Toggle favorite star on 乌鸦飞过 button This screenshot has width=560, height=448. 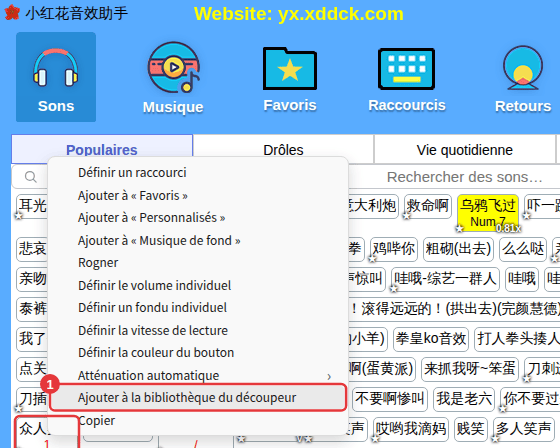[460, 228]
